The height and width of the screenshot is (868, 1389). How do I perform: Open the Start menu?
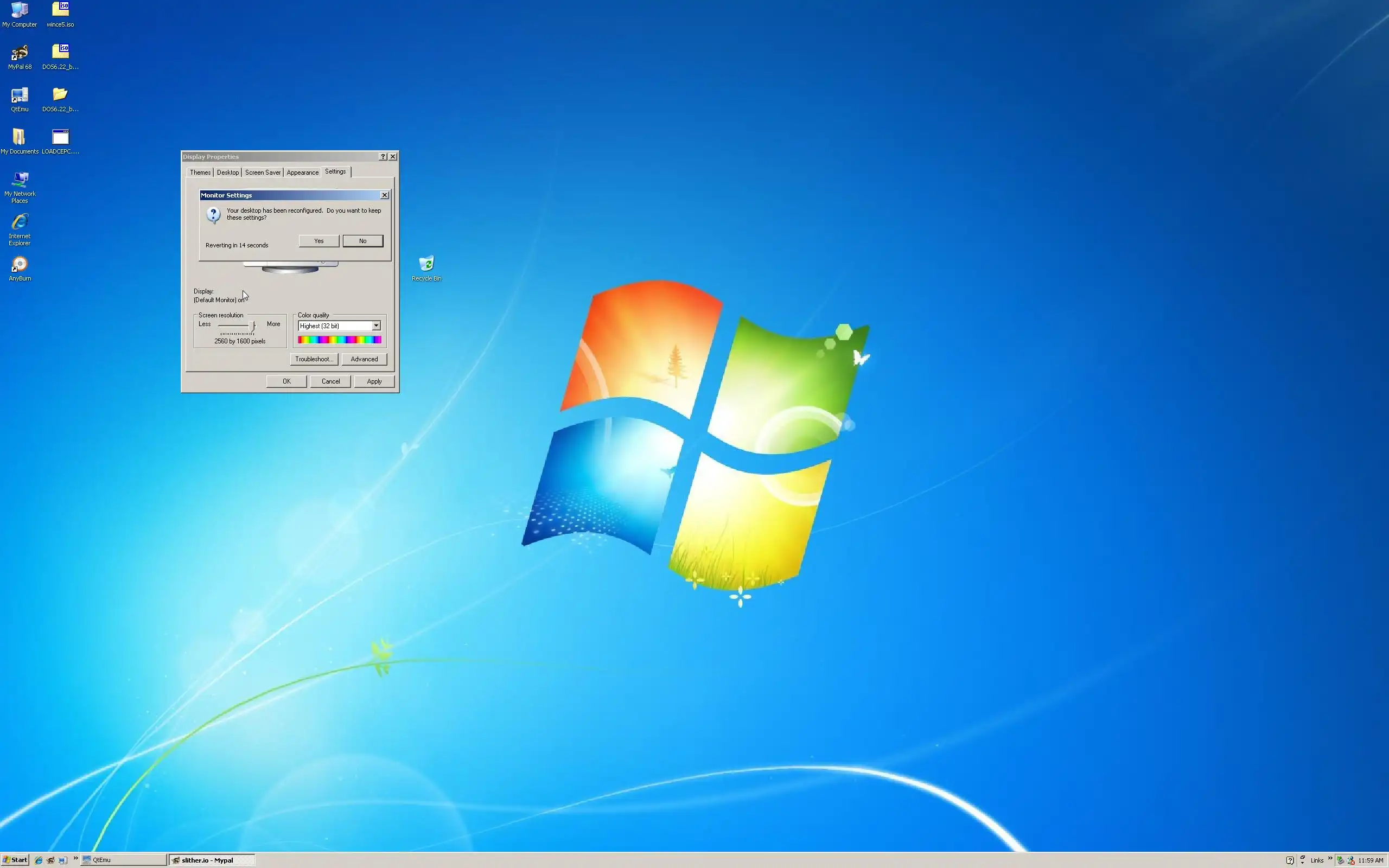pos(15,860)
